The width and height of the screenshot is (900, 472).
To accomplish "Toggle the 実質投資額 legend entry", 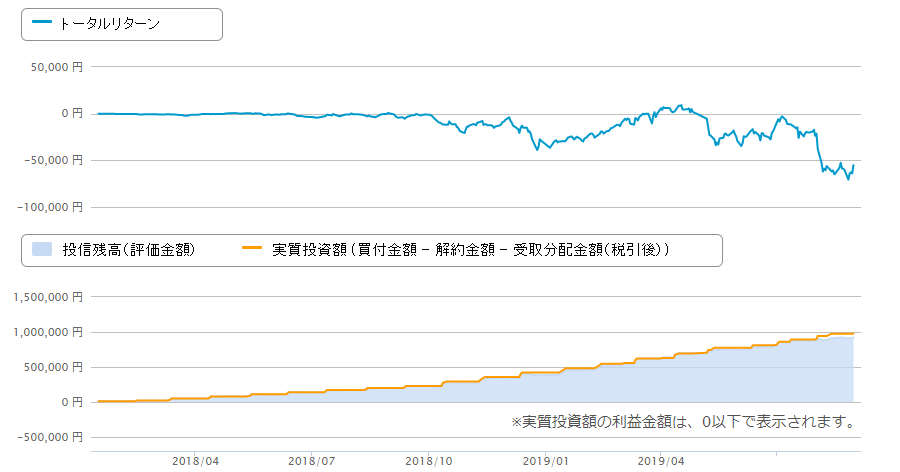I will (x=456, y=250).
